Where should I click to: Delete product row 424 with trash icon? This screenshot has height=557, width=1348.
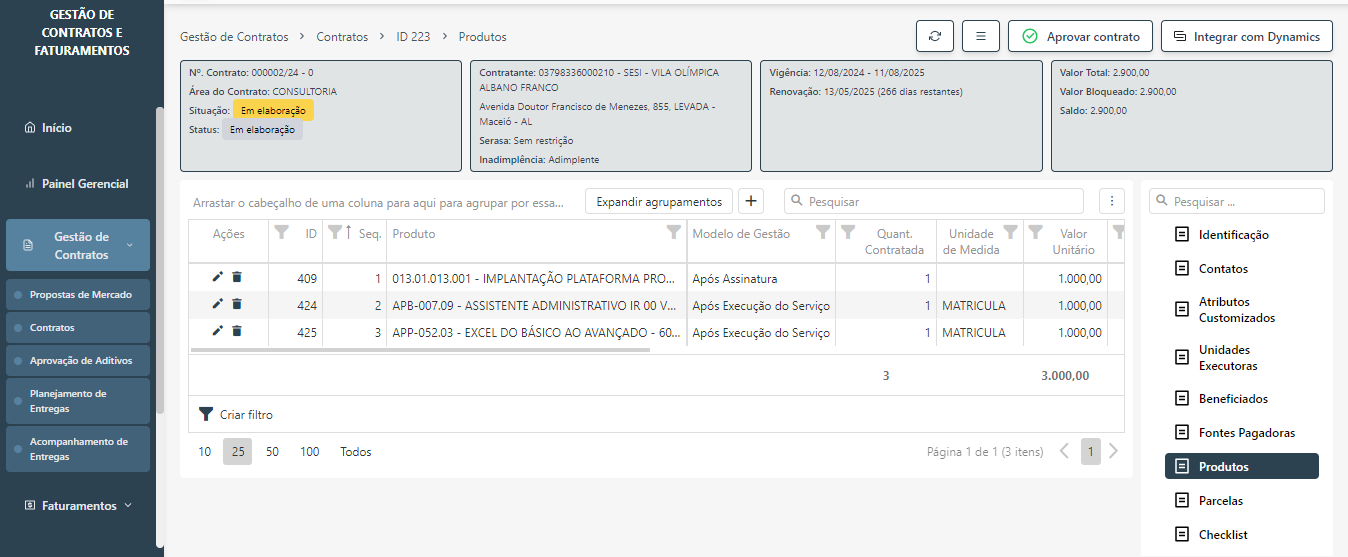(237, 305)
